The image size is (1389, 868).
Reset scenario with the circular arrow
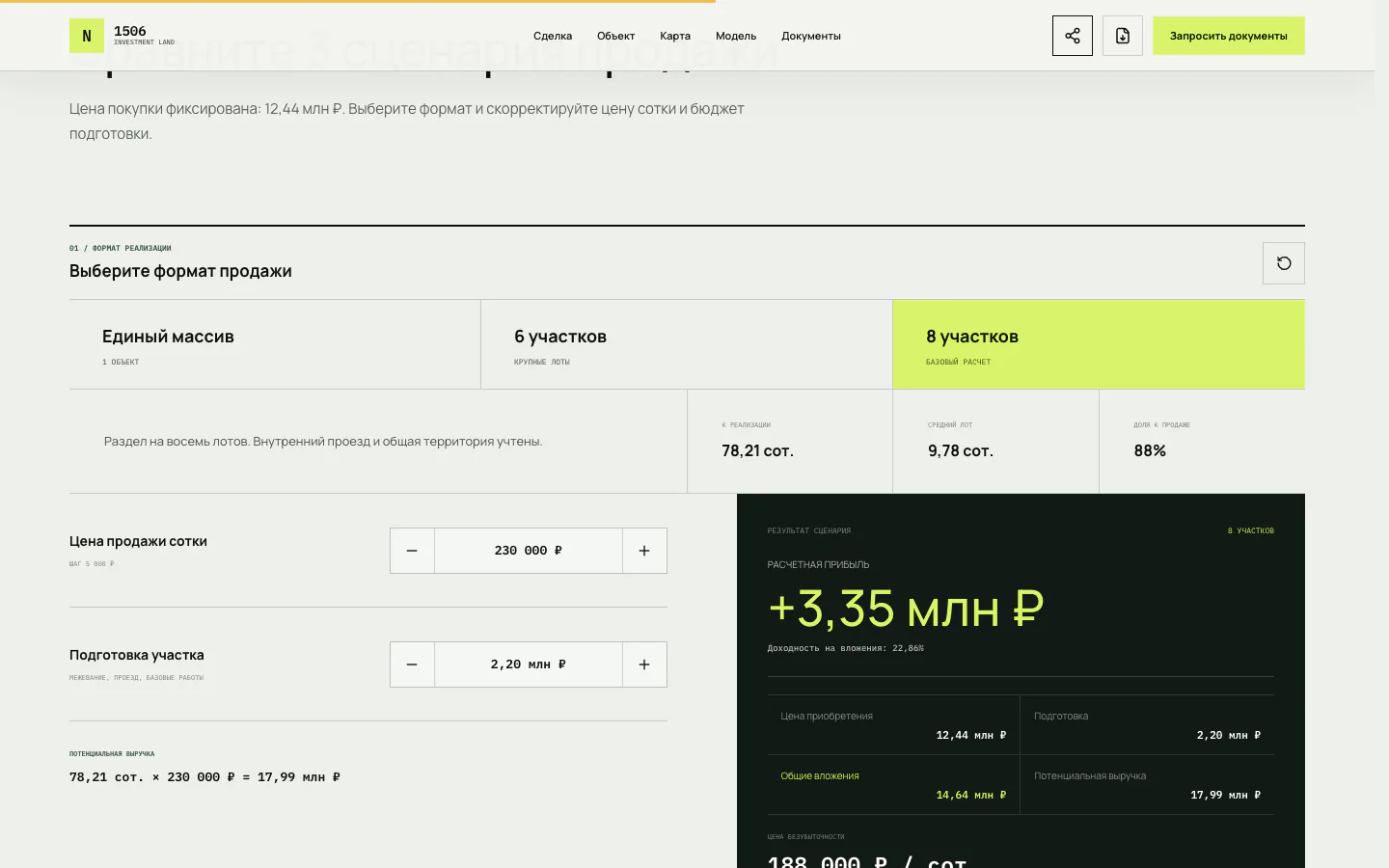click(1284, 263)
